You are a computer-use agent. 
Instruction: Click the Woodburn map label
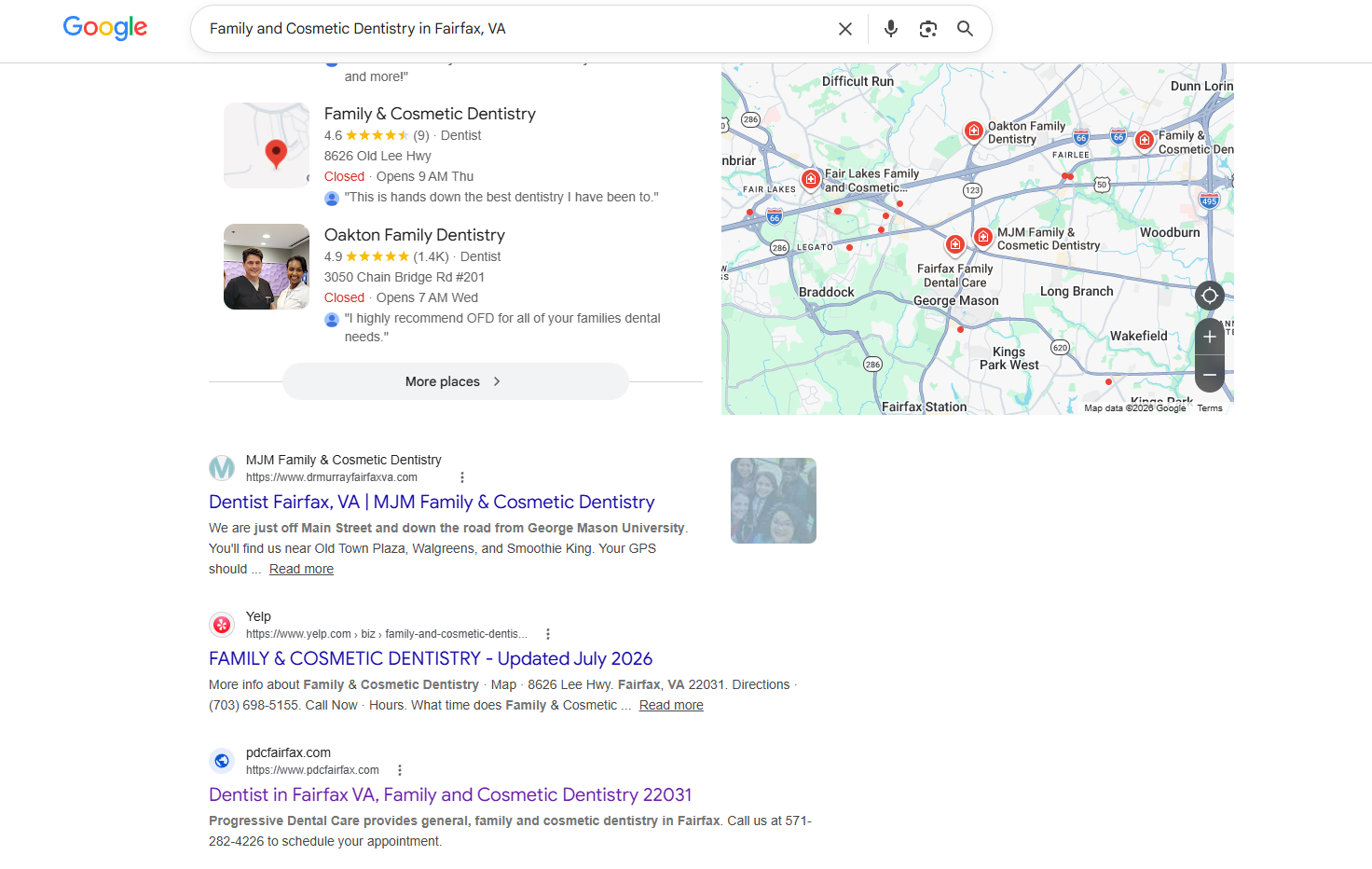coord(1170,232)
